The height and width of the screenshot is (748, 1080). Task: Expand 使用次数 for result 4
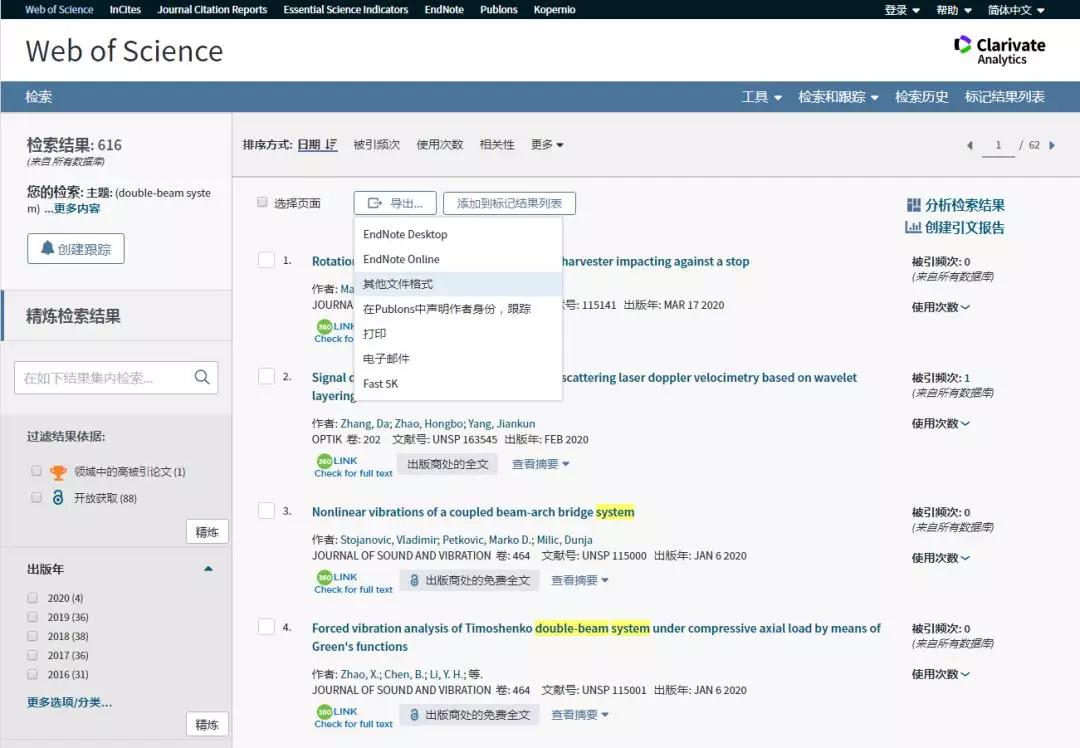[940, 674]
